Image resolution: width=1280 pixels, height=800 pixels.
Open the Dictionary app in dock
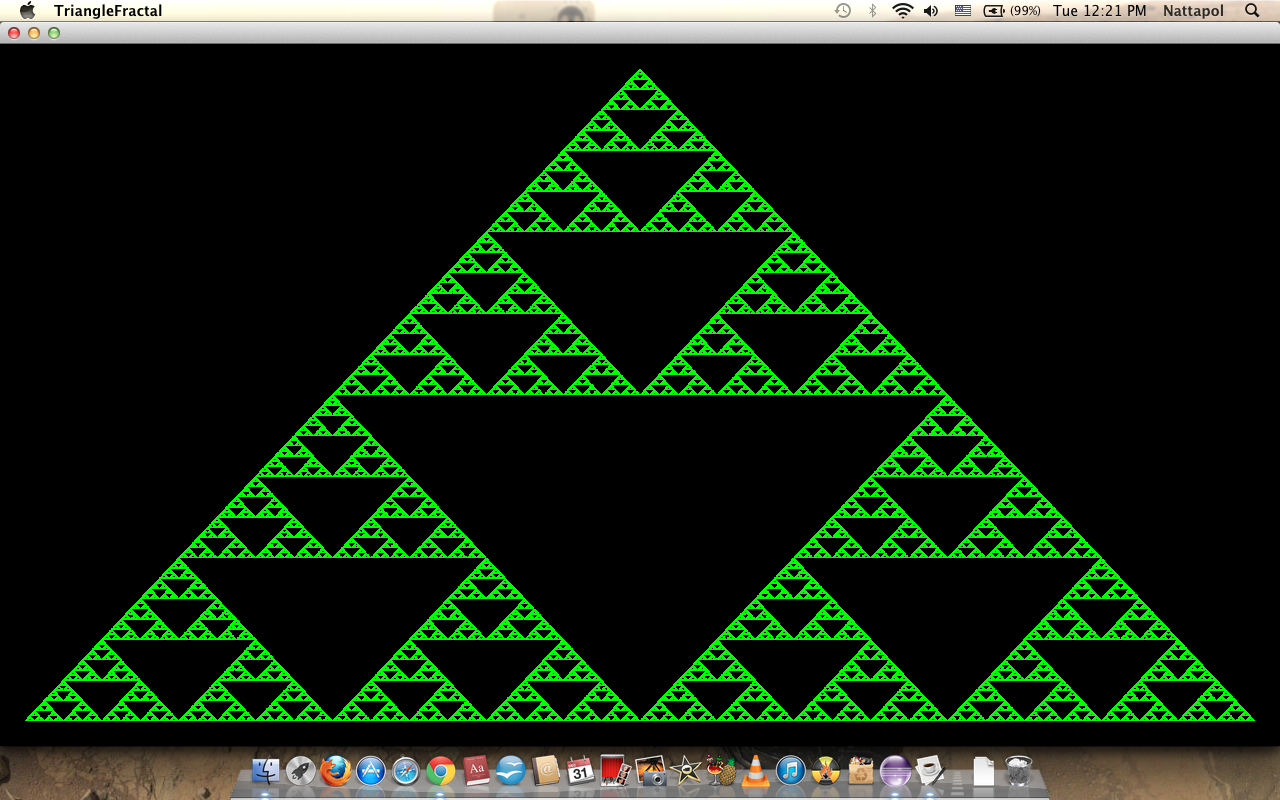pyautogui.click(x=476, y=771)
